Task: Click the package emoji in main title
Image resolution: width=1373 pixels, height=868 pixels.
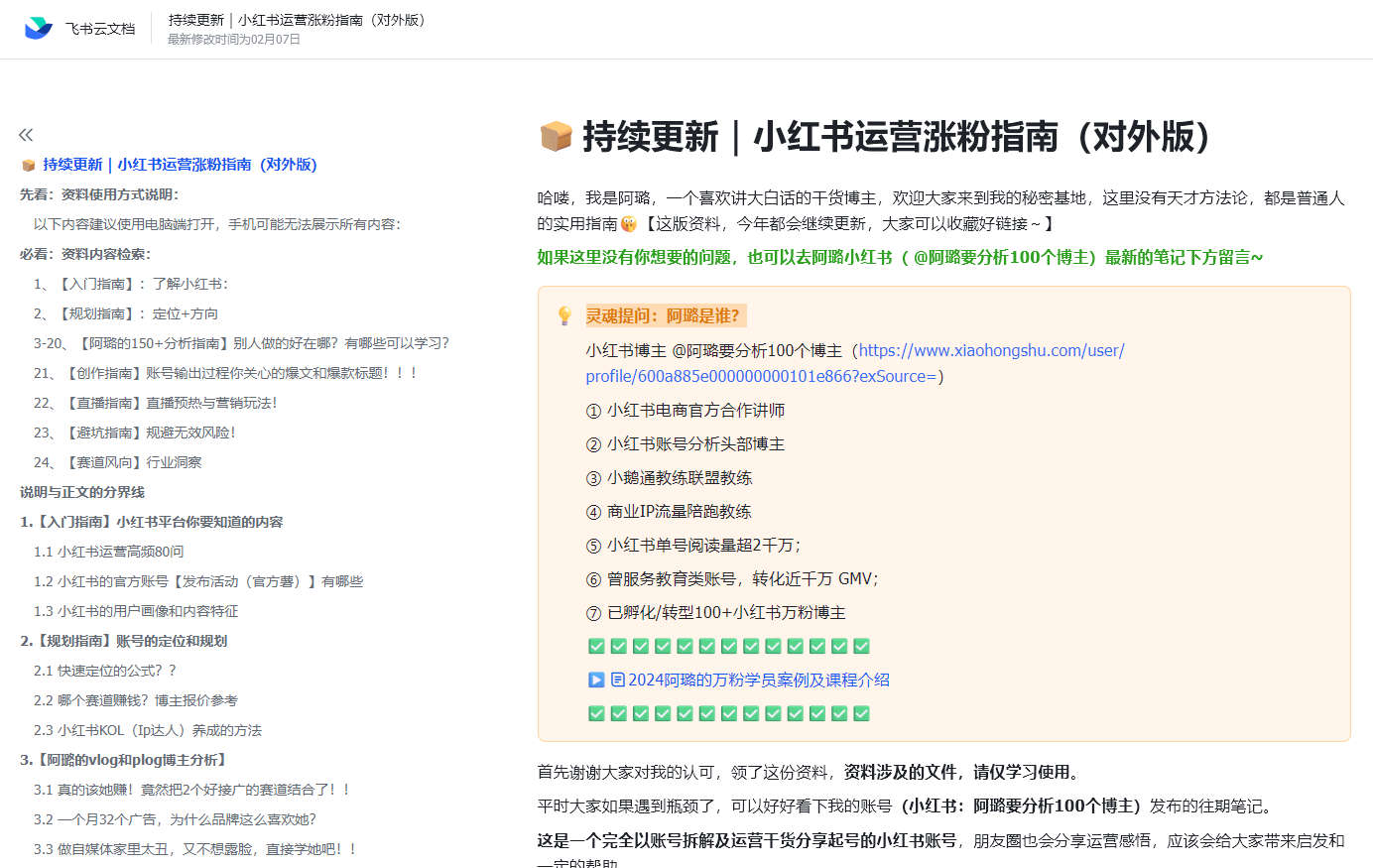Action: pyautogui.click(x=556, y=137)
